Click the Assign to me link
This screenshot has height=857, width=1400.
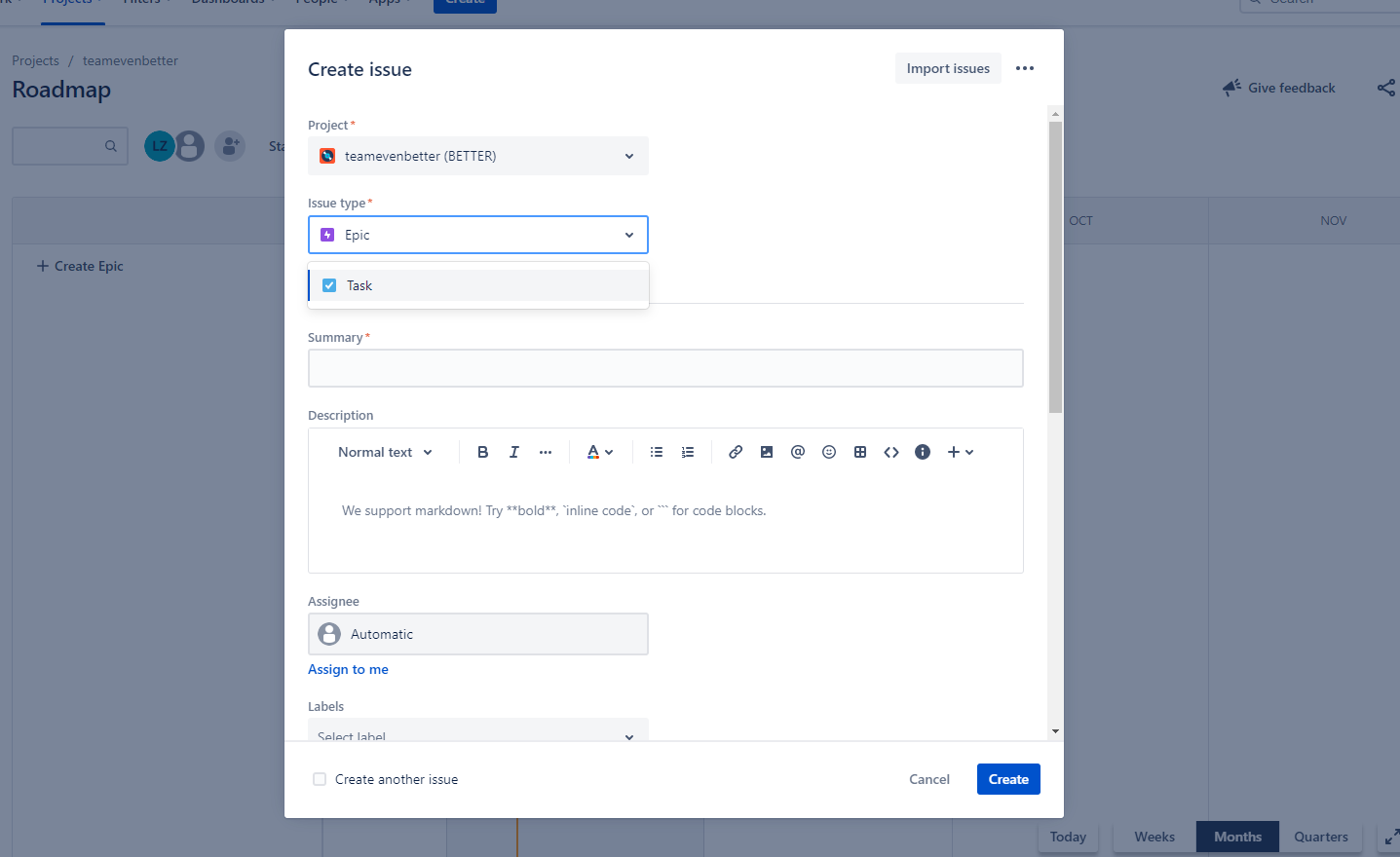point(348,669)
